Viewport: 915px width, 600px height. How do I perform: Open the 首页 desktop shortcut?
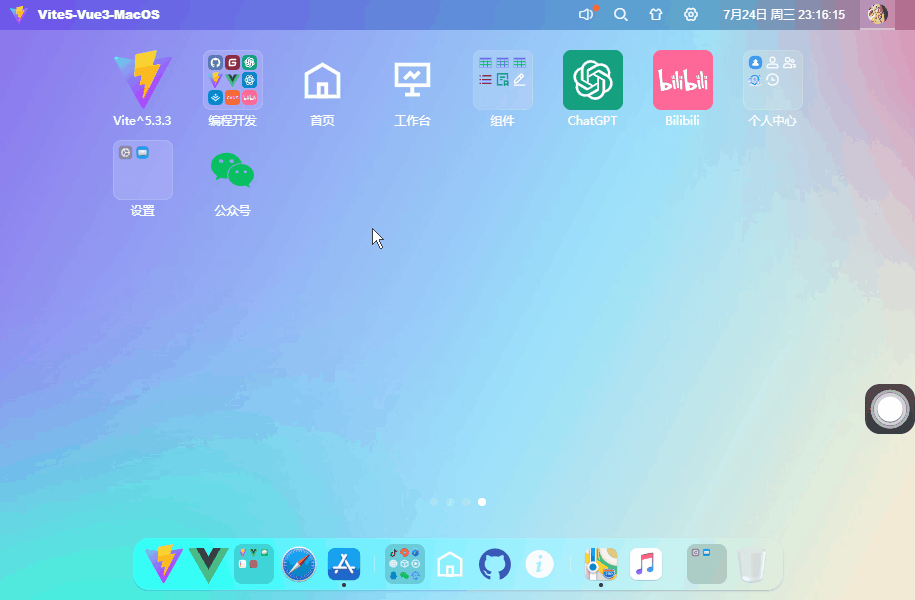322,80
